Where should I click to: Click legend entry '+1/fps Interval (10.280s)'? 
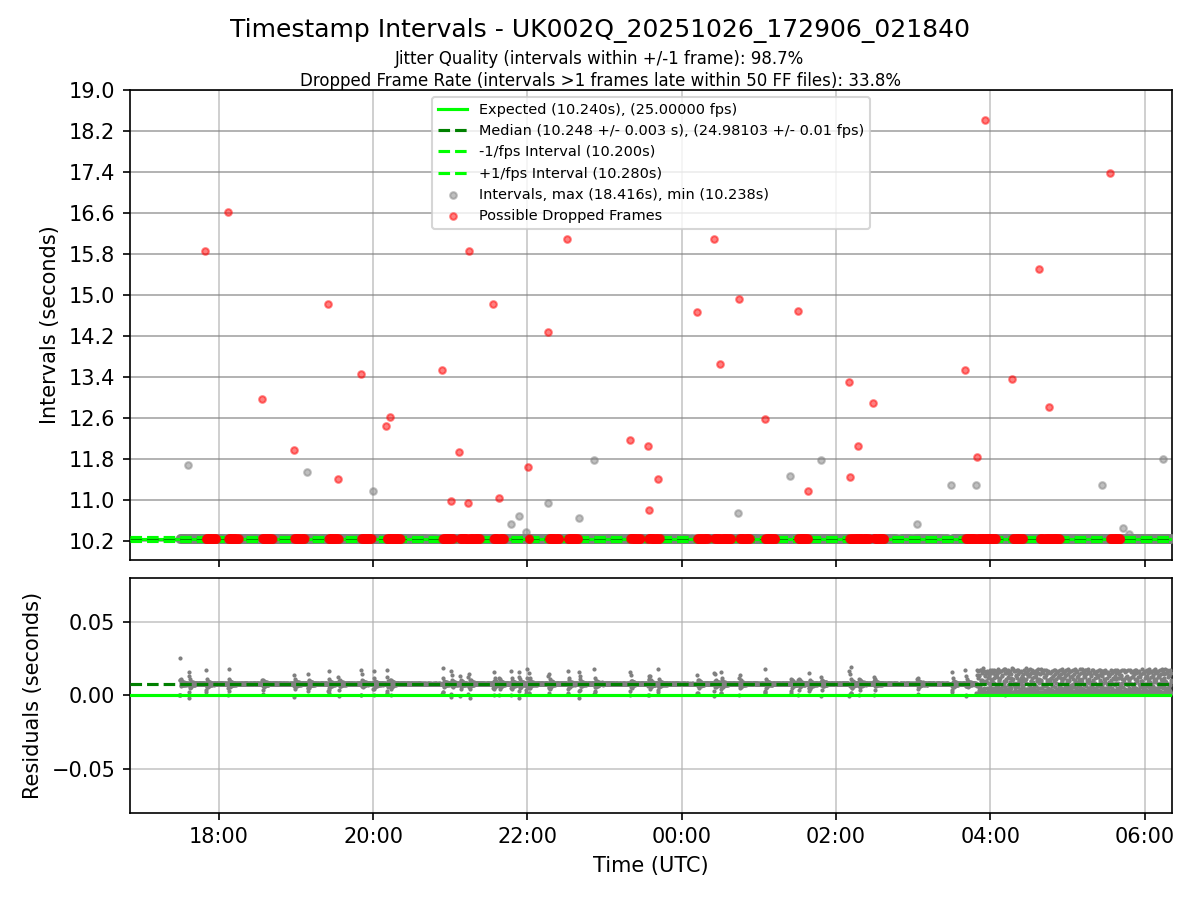coord(569,173)
